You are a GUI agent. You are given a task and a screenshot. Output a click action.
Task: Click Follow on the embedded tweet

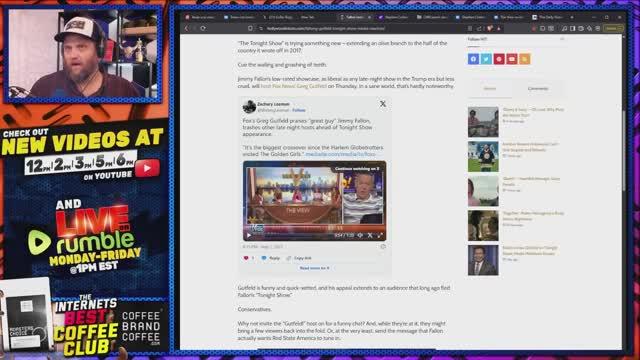(x=299, y=110)
